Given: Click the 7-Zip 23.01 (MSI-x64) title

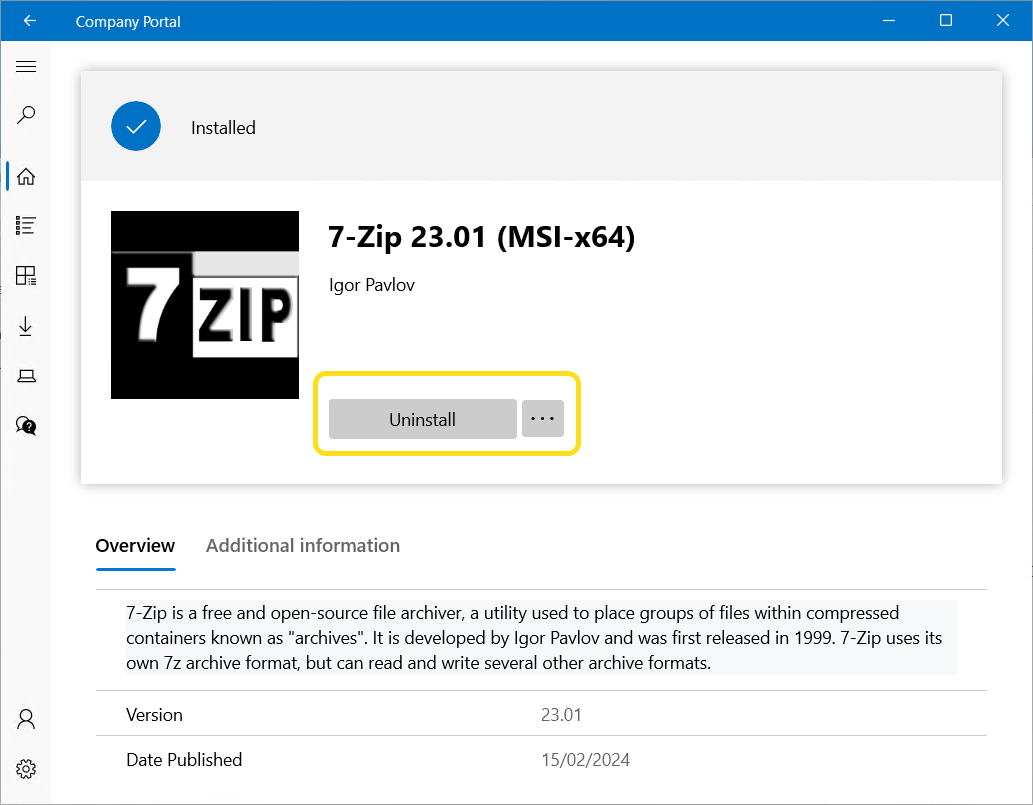Looking at the screenshot, I should point(482,237).
